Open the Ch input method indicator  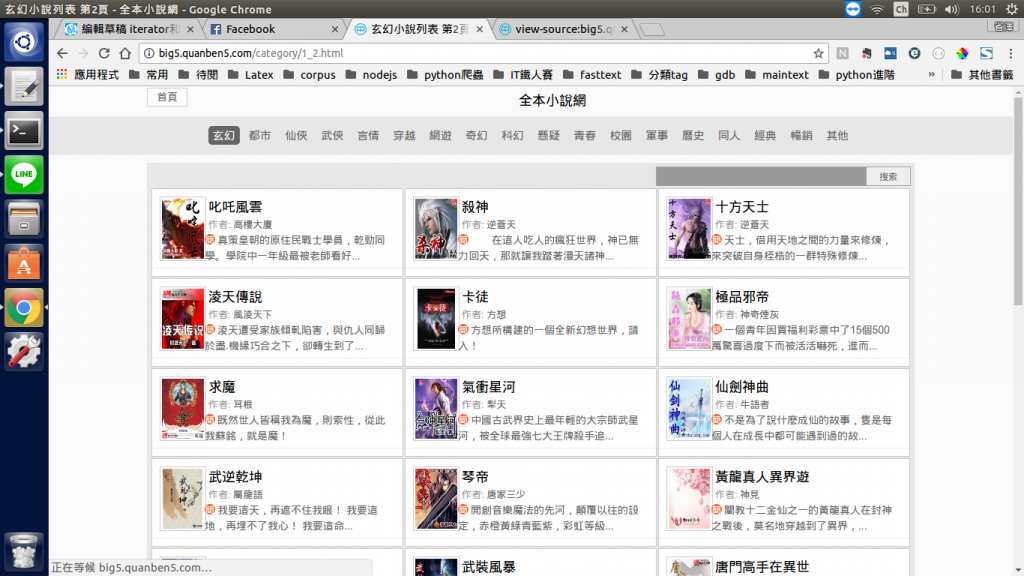[x=901, y=9]
